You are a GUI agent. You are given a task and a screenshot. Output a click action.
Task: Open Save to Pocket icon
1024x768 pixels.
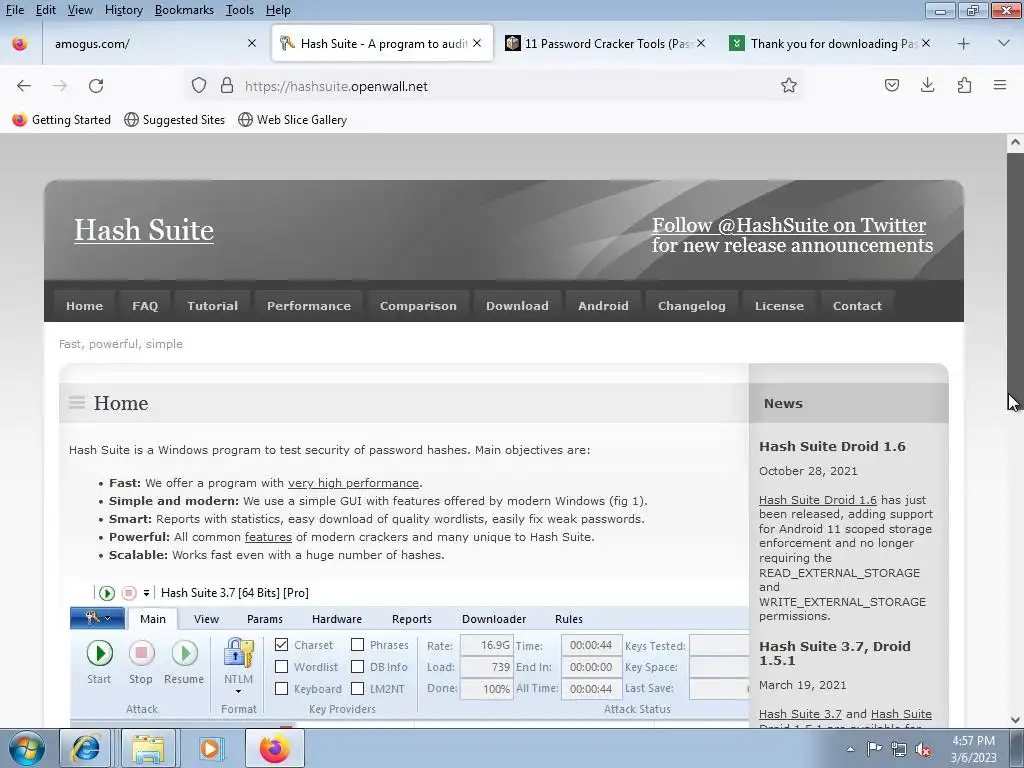click(x=892, y=86)
